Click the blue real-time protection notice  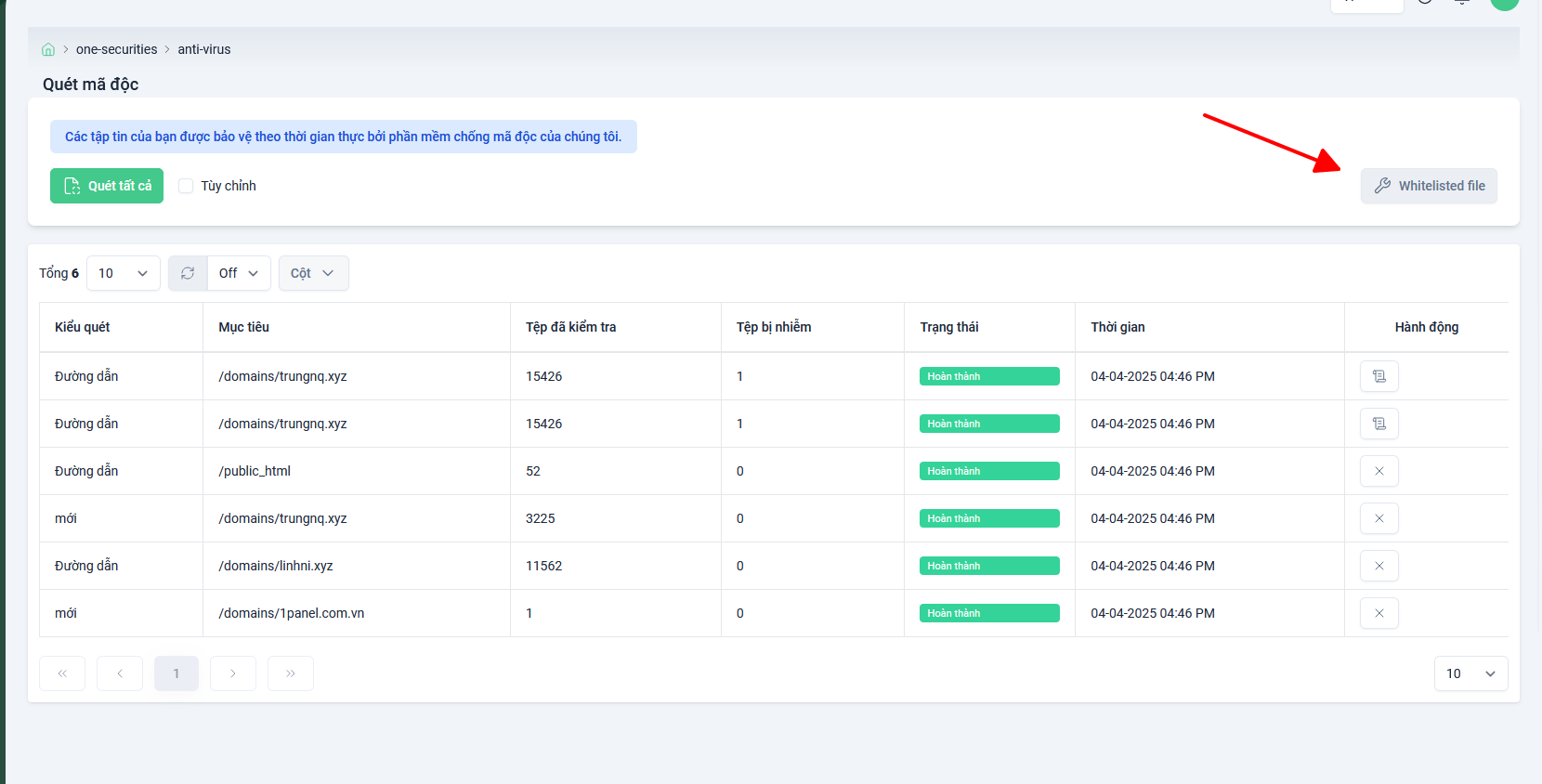(344, 137)
